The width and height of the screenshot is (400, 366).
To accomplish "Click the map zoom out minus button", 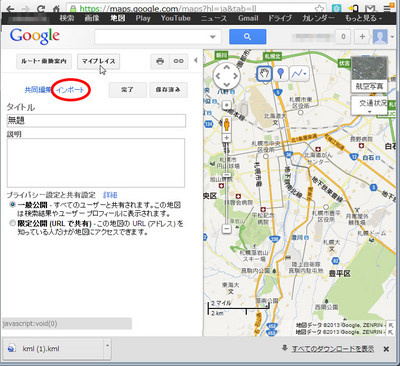I will (x=227, y=229).
